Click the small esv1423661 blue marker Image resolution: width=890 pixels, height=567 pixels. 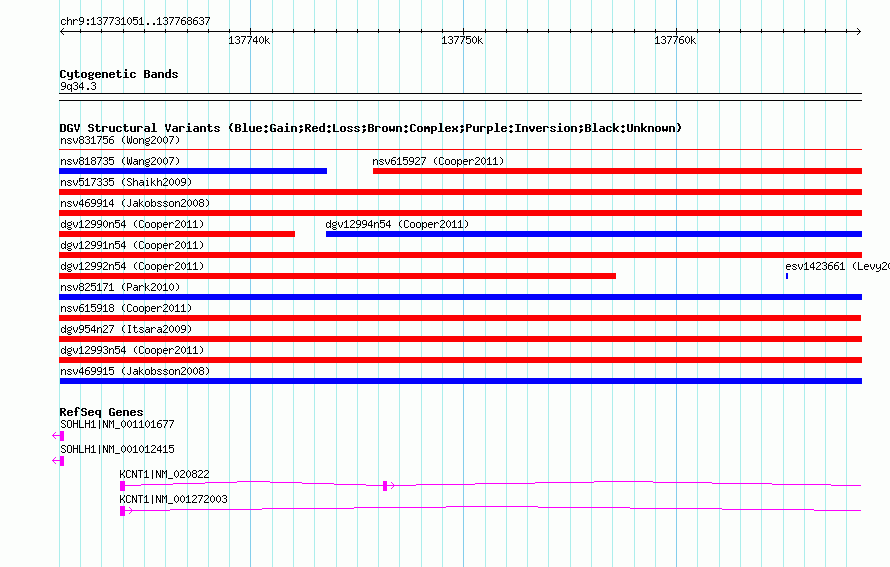[787, 276]
